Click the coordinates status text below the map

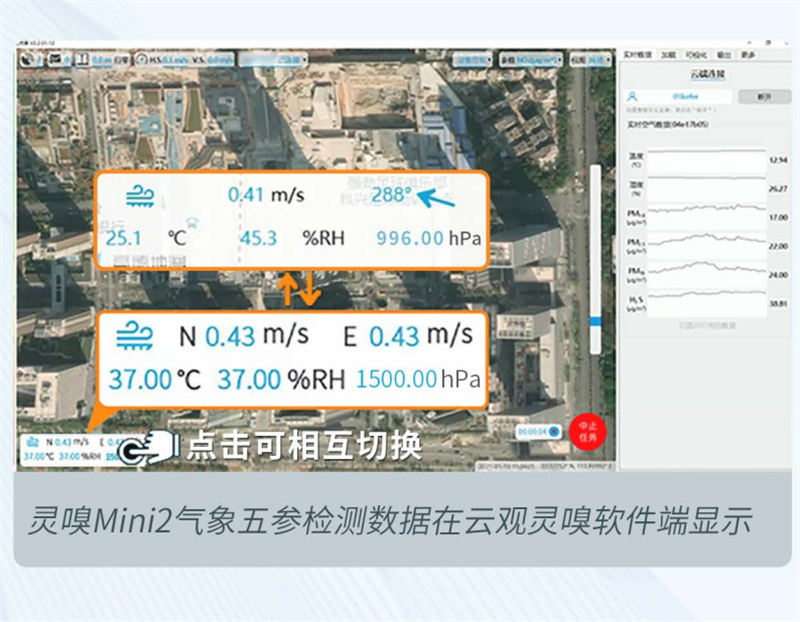[x=543, y=466]
